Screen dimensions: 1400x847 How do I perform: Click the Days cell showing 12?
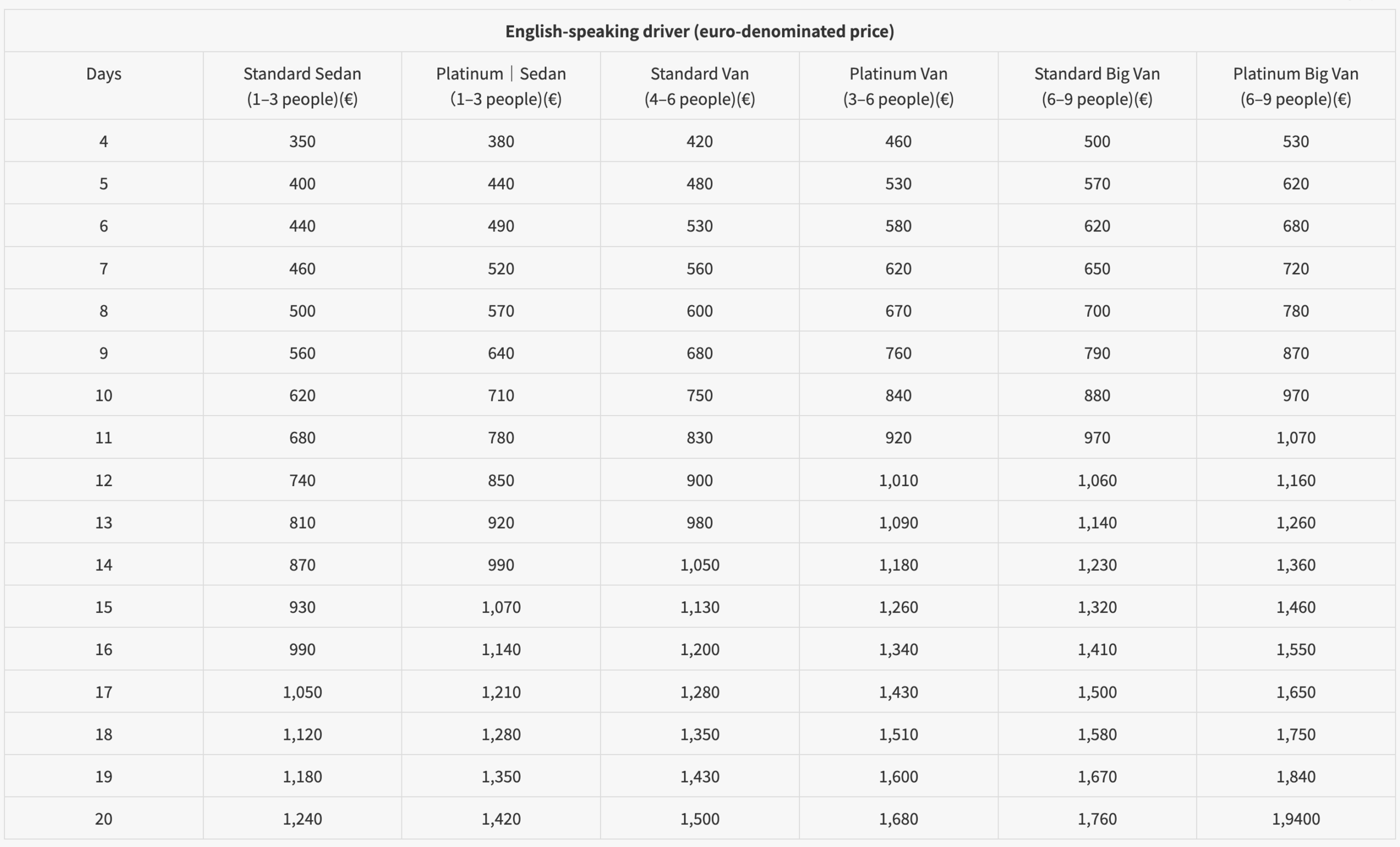(103, 480)
